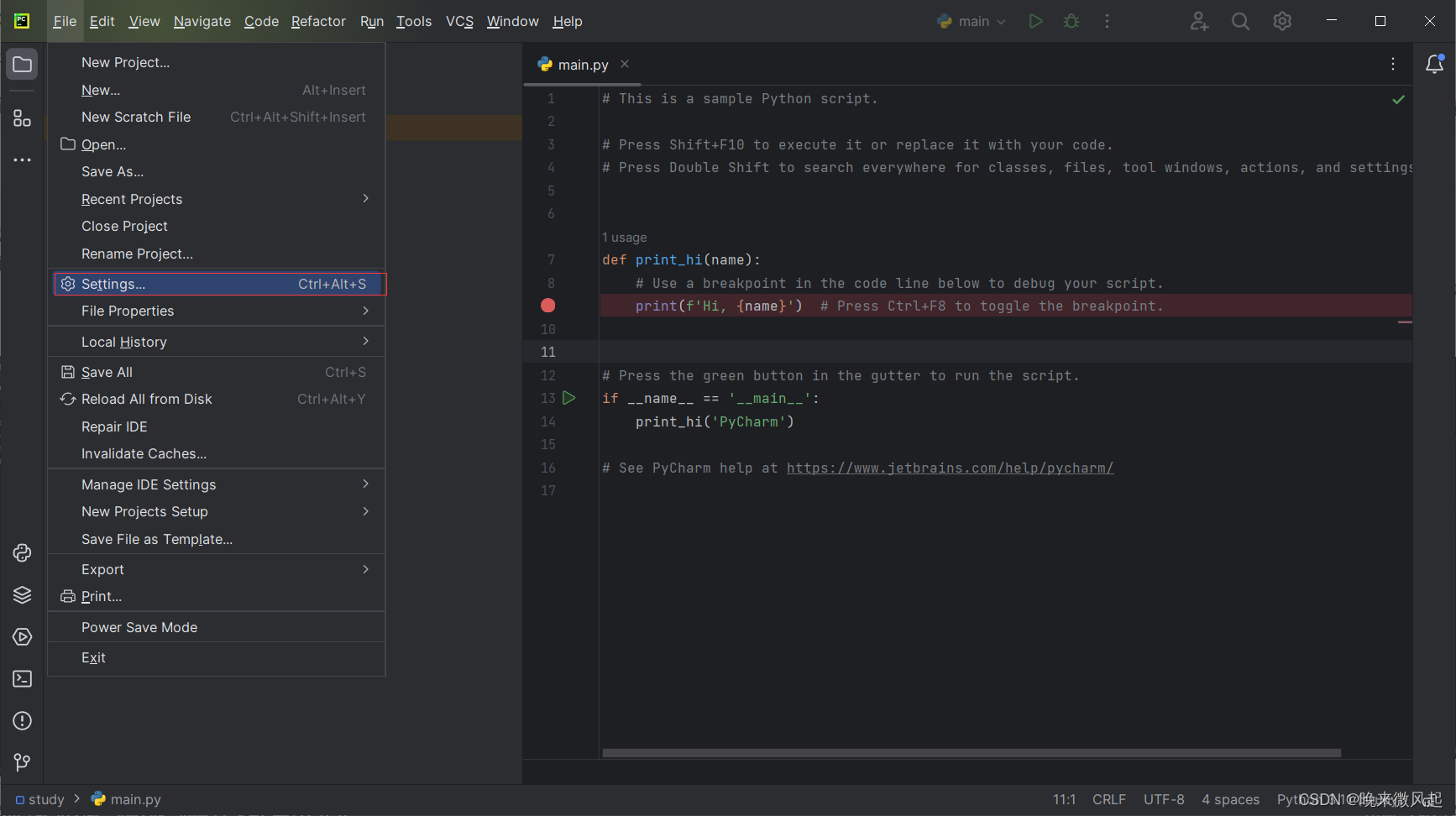Image resolution: width=1456 pixels, height=816 pixels.
Task: Open the VCS menu
Action: [x=459, y=21]
